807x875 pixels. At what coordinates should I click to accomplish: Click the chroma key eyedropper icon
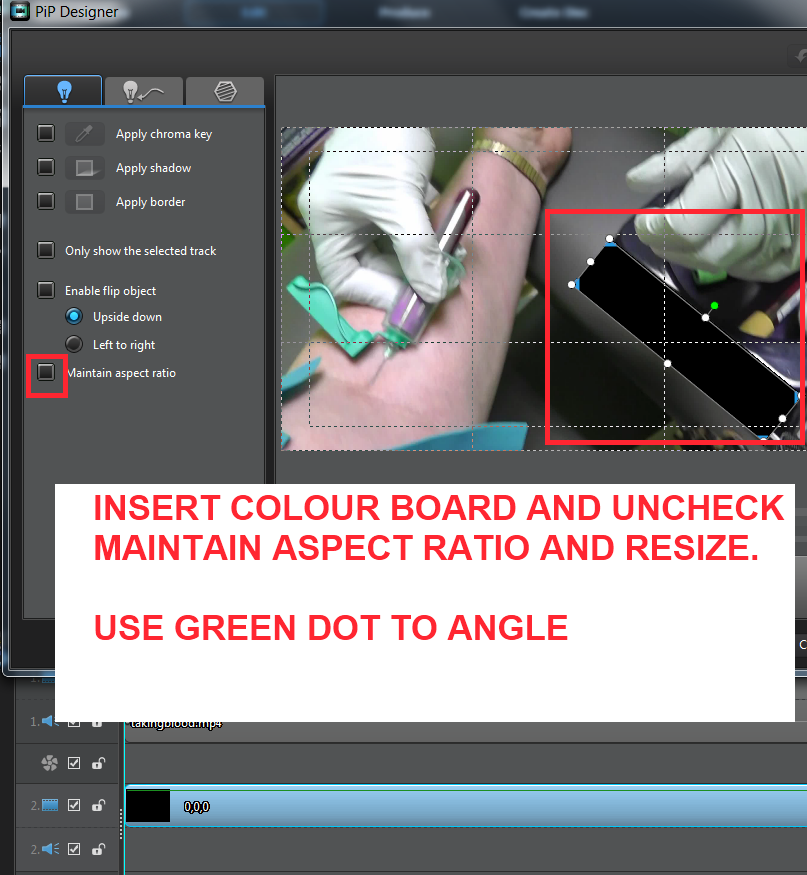click(85, 134)
